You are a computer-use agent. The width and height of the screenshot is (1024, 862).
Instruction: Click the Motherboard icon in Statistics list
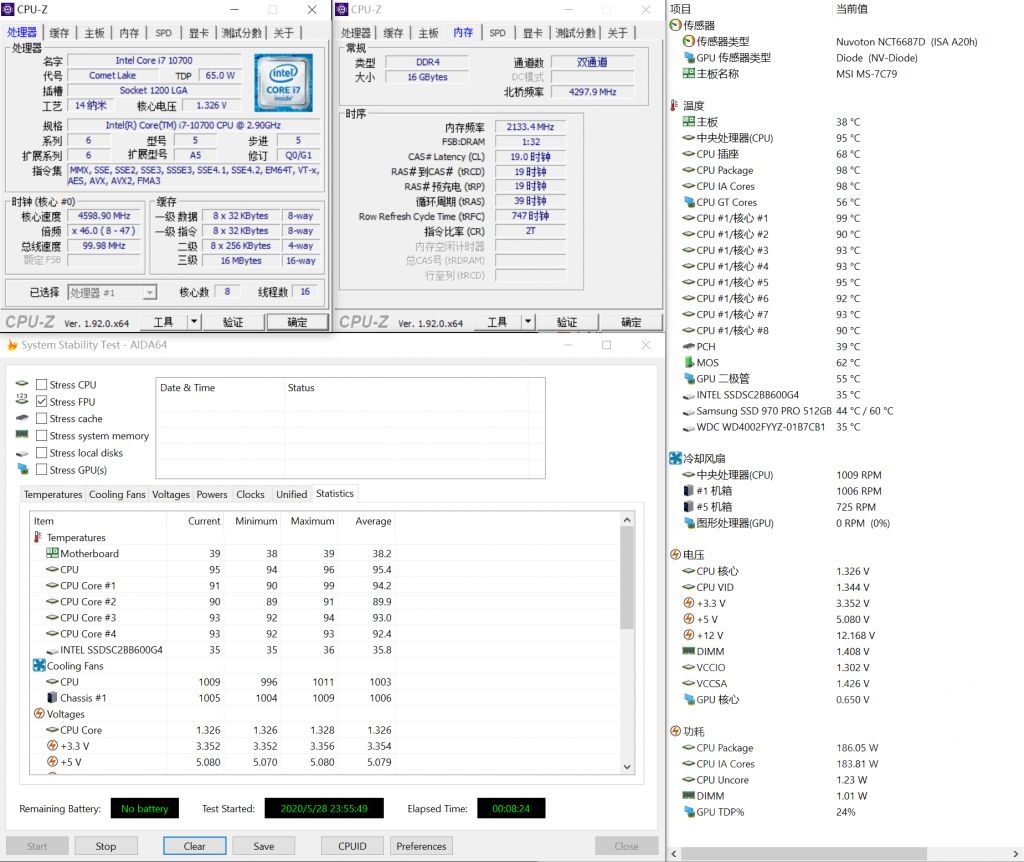52,553
